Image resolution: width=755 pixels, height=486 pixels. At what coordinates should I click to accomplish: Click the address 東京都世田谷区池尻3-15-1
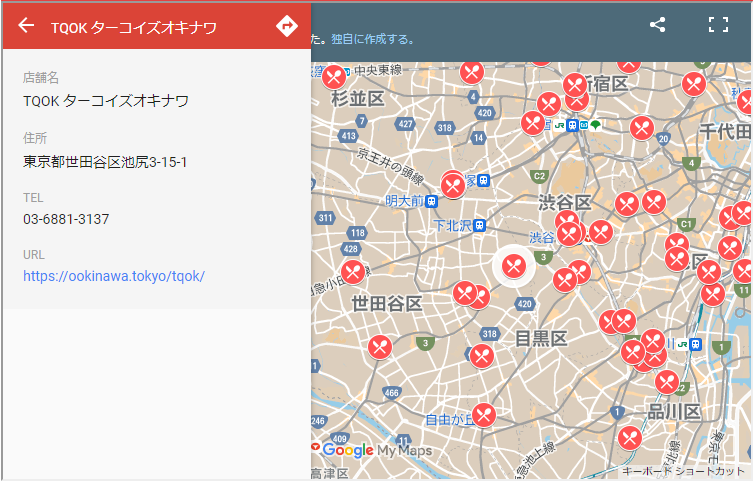point(105,161)
